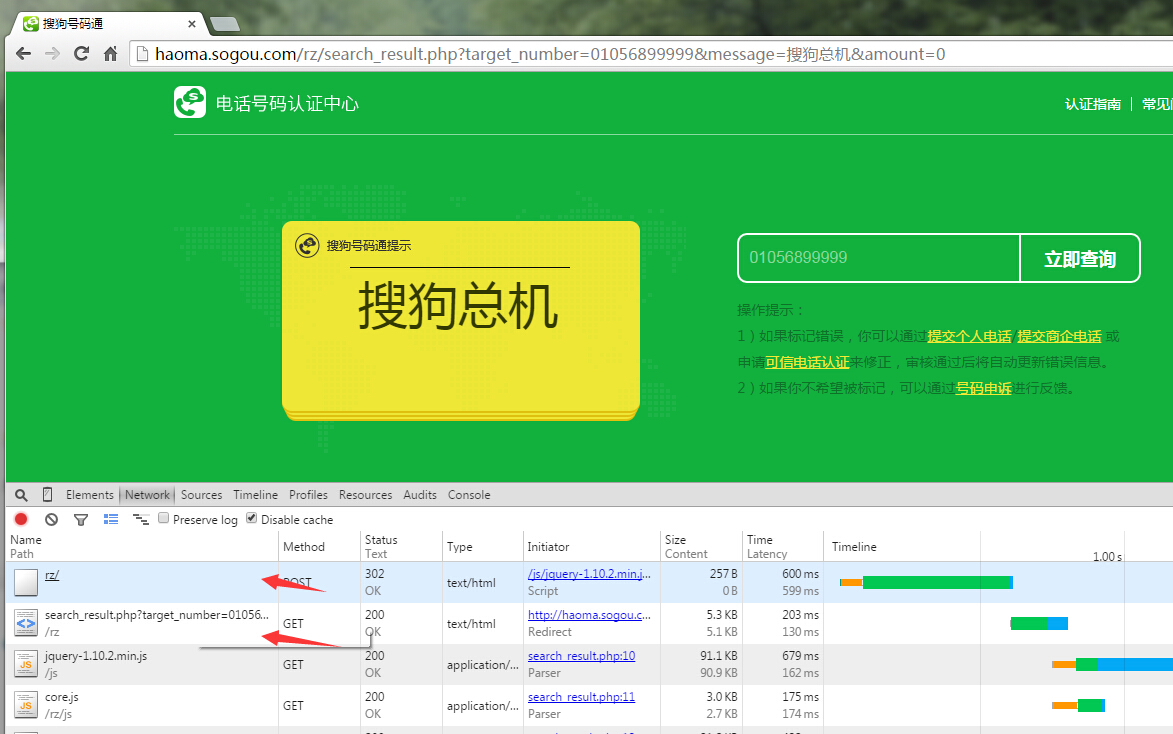Open the 提交商企电话 link
The image size is (1173, 734).
1059,337
